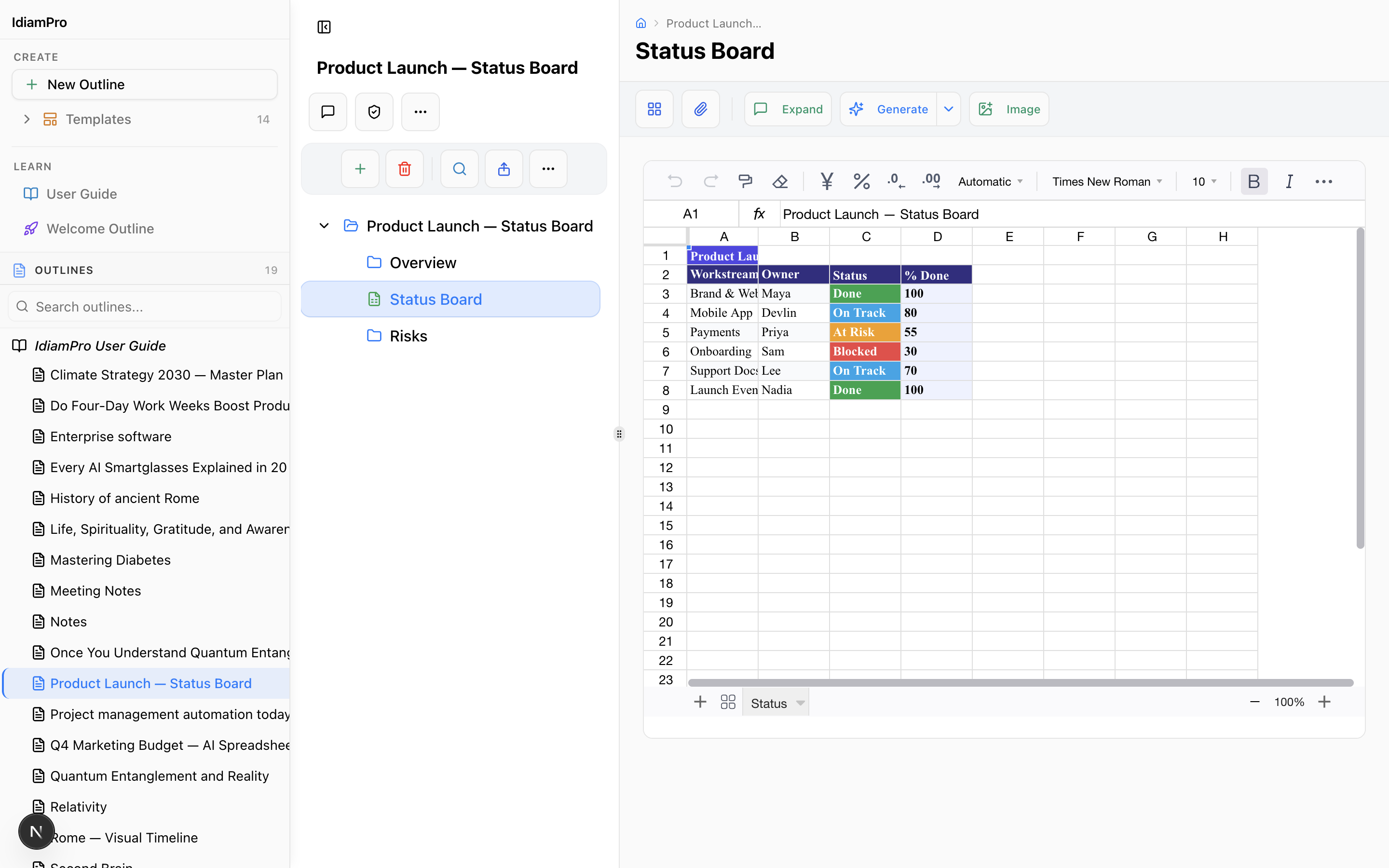Click the shield check icon

(x=374, y=111)
